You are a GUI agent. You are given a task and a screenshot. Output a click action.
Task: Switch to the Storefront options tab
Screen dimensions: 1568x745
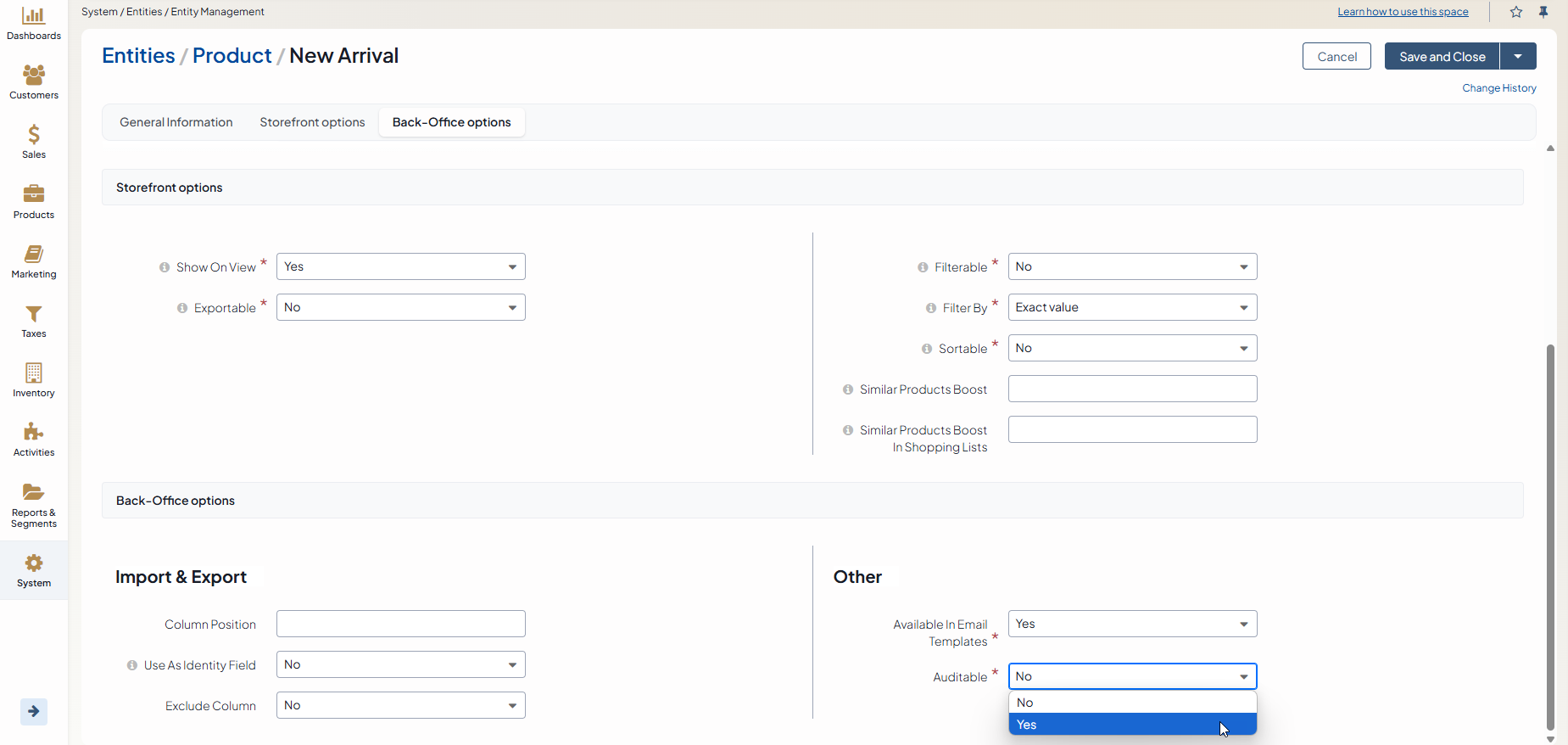312,122
